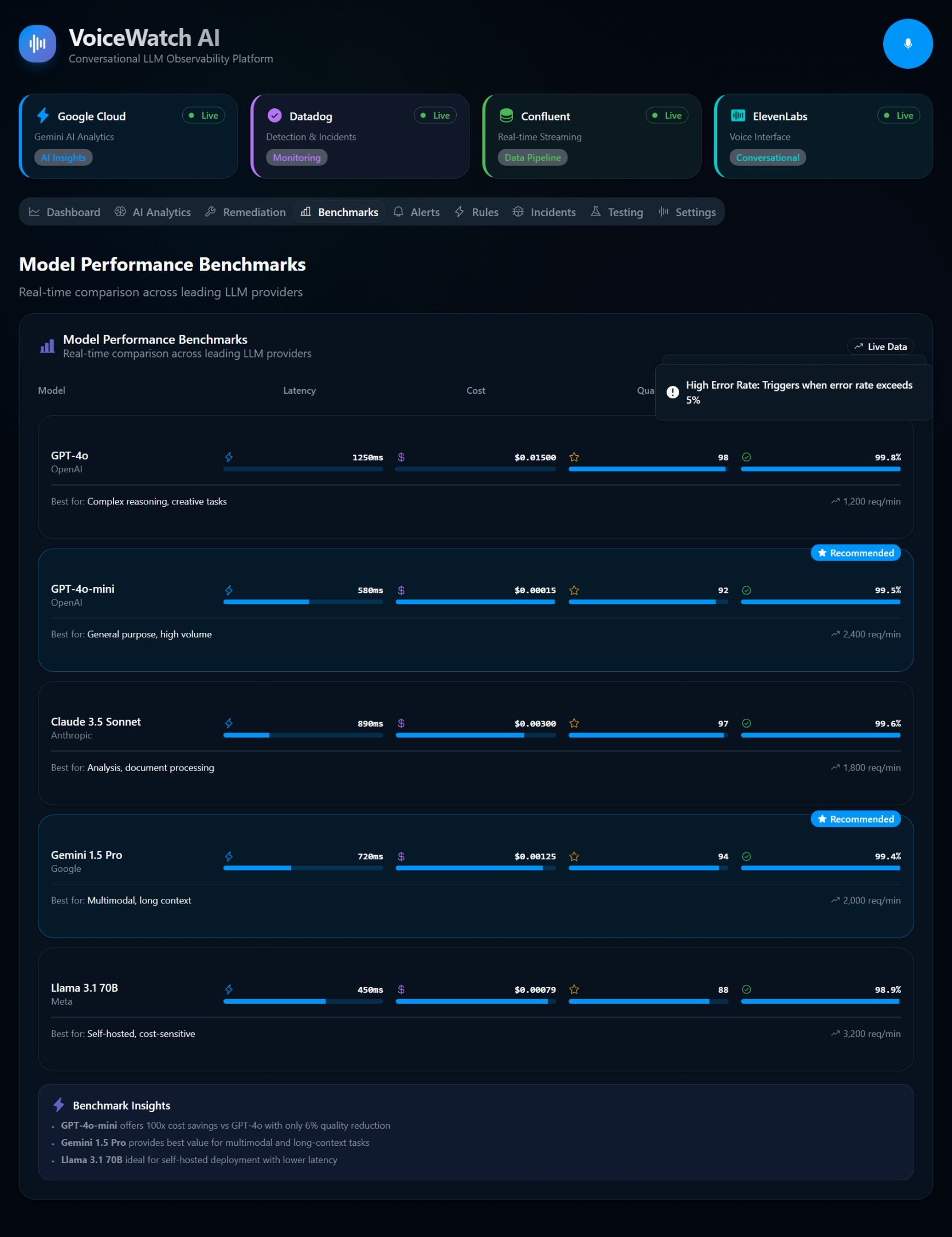Select the AI Insights tag
952x1237 pixels.
coord(63,158)
